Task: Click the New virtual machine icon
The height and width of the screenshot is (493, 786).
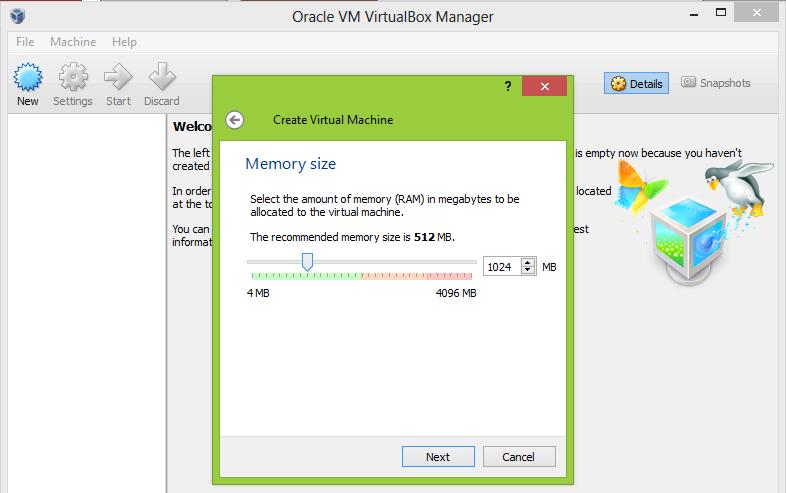Action: (28, 77)
